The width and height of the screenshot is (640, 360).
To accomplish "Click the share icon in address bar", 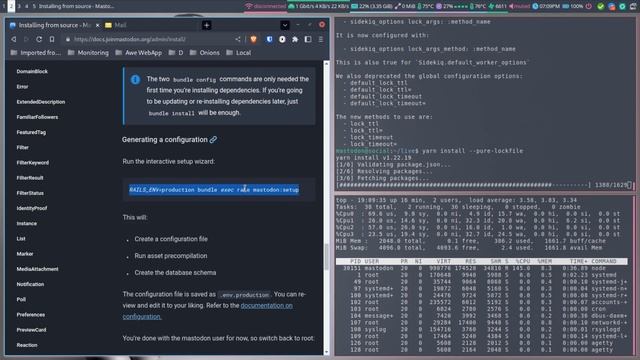I will 238,39.
